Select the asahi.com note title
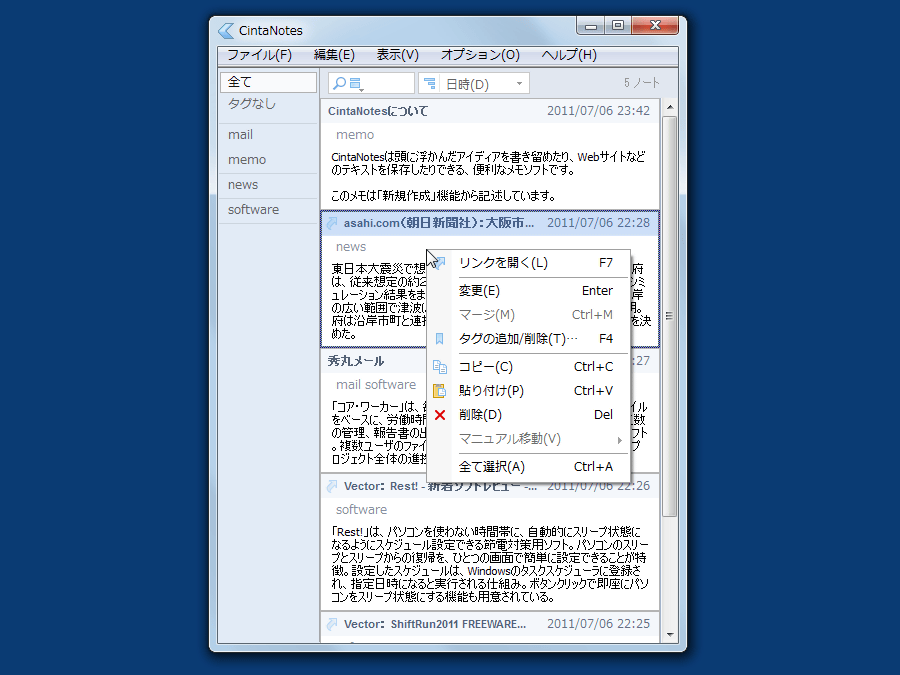Screen dimensions: 900x675 coord(439,223)
